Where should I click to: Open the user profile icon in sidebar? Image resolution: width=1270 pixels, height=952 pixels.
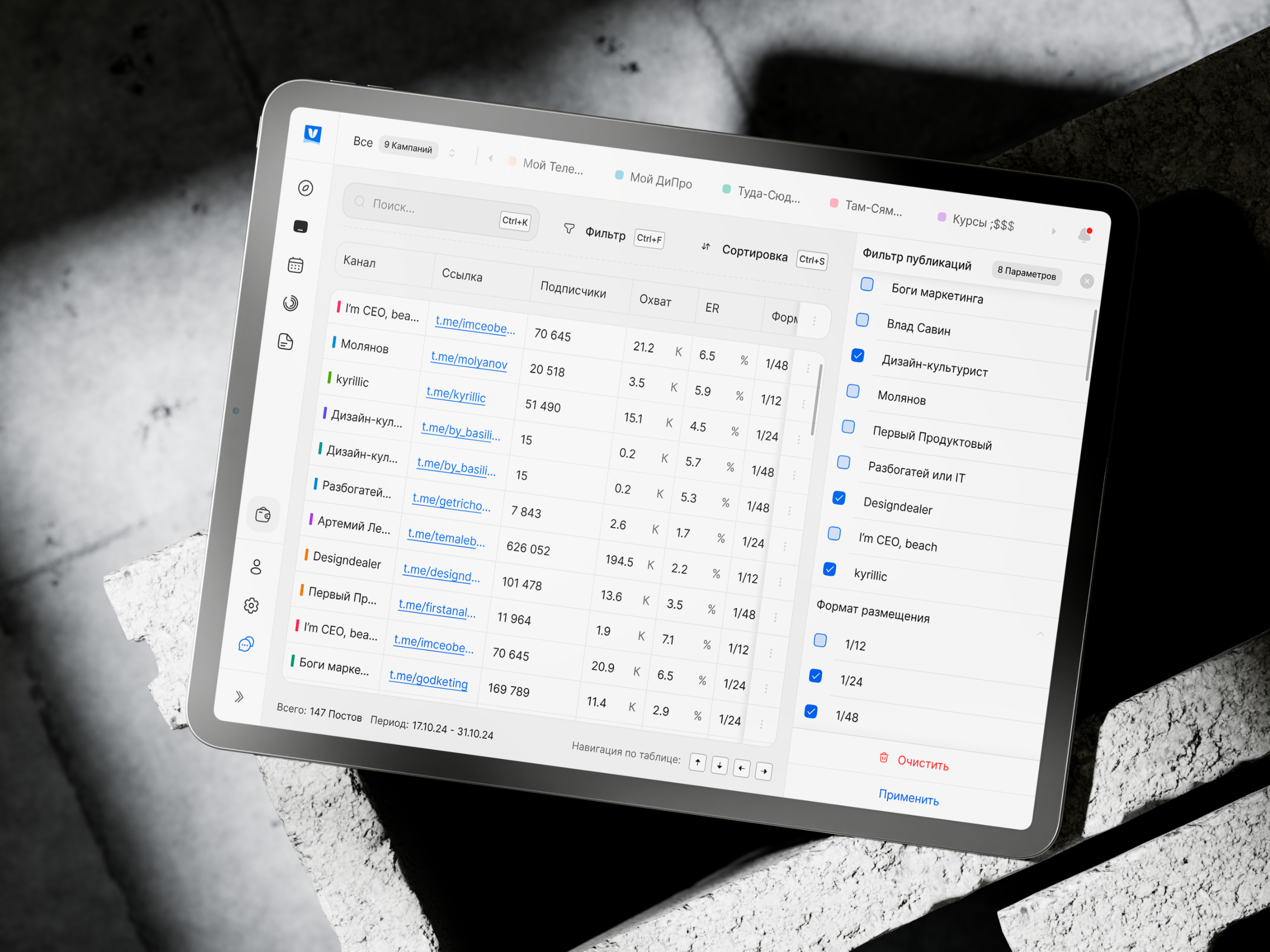[x=256, y=567]
